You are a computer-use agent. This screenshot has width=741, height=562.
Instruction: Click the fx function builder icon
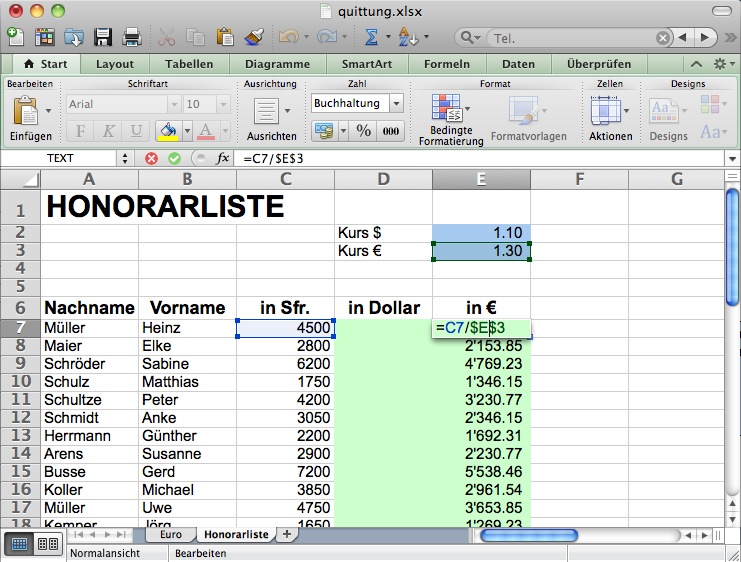[223, 158]
